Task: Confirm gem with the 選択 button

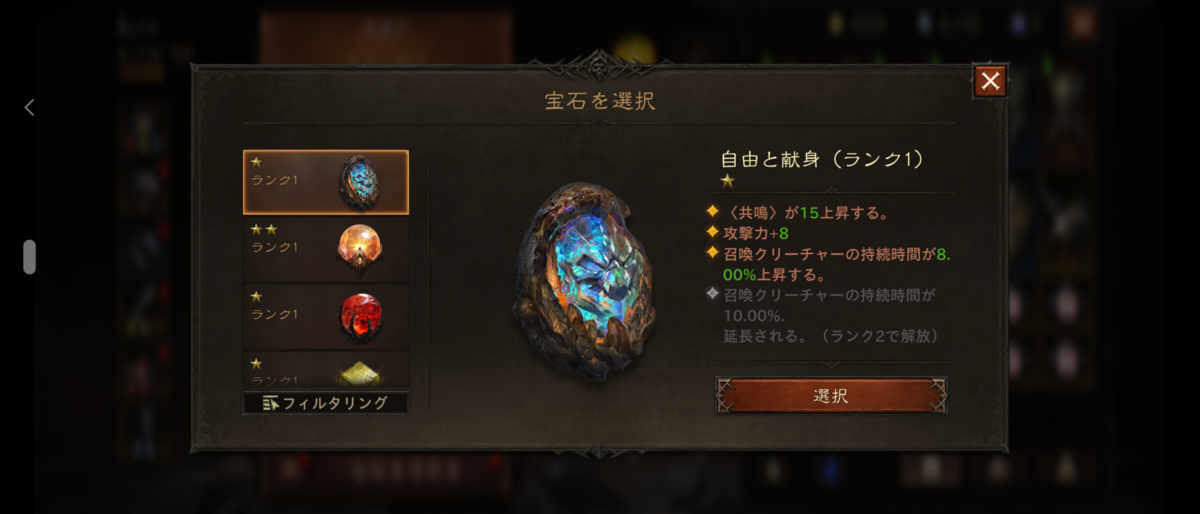Action: point(831,395)
